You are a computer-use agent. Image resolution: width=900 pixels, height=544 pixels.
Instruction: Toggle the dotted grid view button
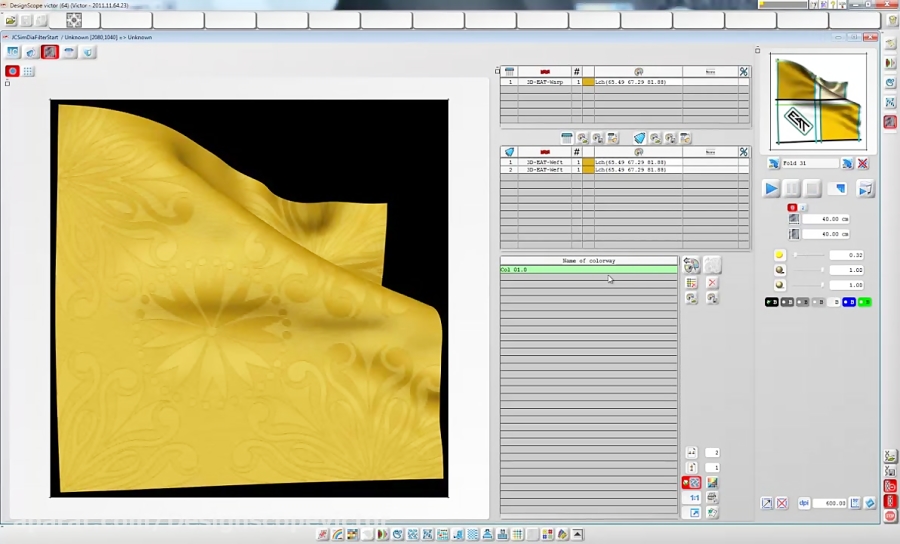tap(29, 71)
